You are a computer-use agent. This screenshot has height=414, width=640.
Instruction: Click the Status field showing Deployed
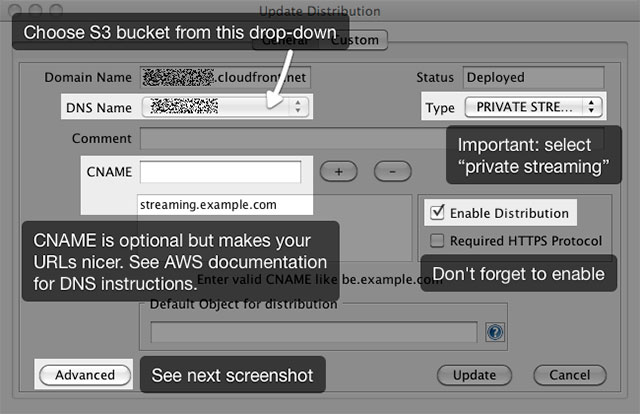tap(533, 77)
